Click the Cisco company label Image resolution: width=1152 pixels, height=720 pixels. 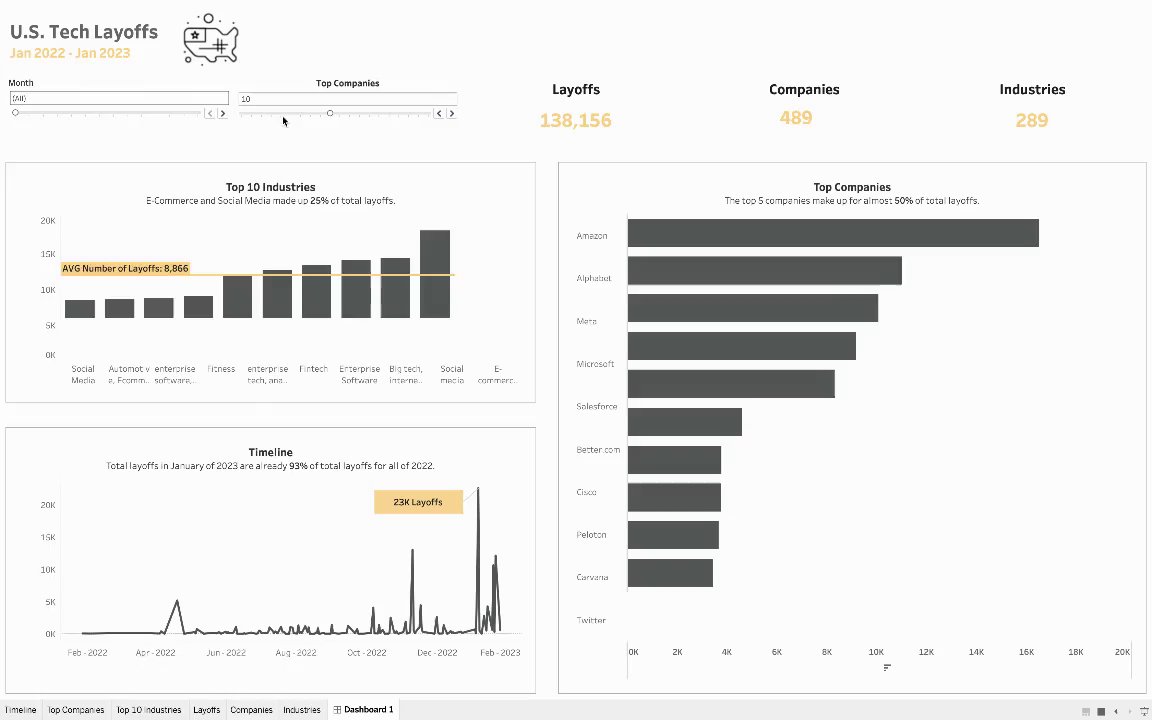586,492
